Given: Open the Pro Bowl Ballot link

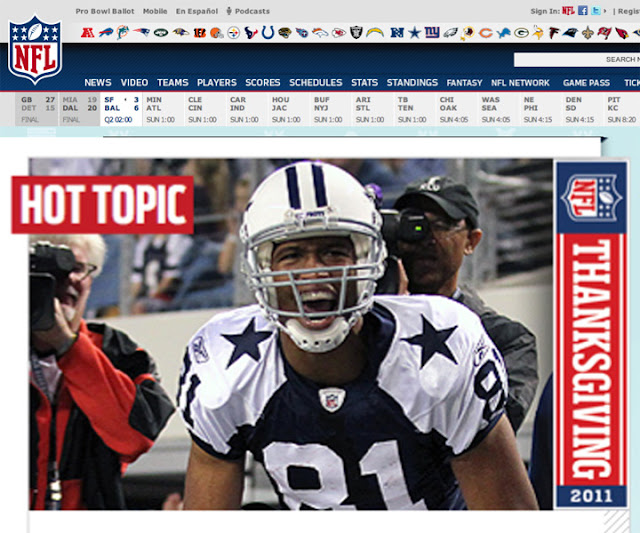Looking at the screenshot, I should 105,11.
